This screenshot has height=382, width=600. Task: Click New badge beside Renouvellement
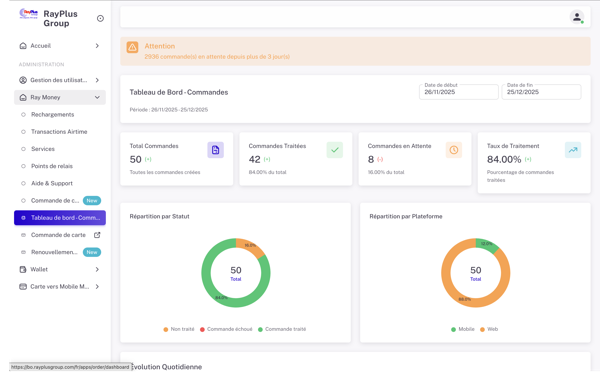pos(92,252)
